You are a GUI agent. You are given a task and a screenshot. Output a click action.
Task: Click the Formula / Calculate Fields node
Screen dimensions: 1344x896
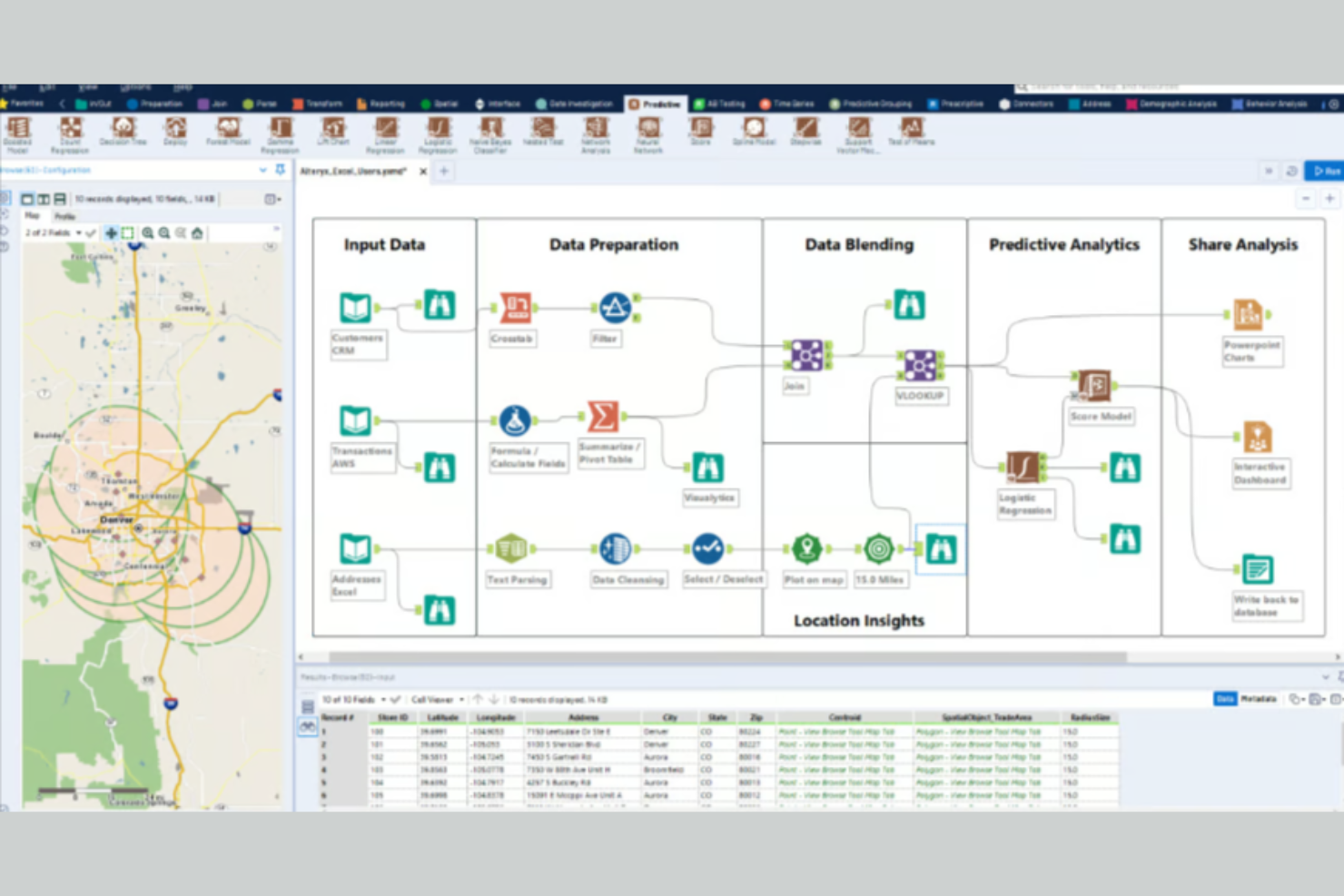[x=515, y=420]
